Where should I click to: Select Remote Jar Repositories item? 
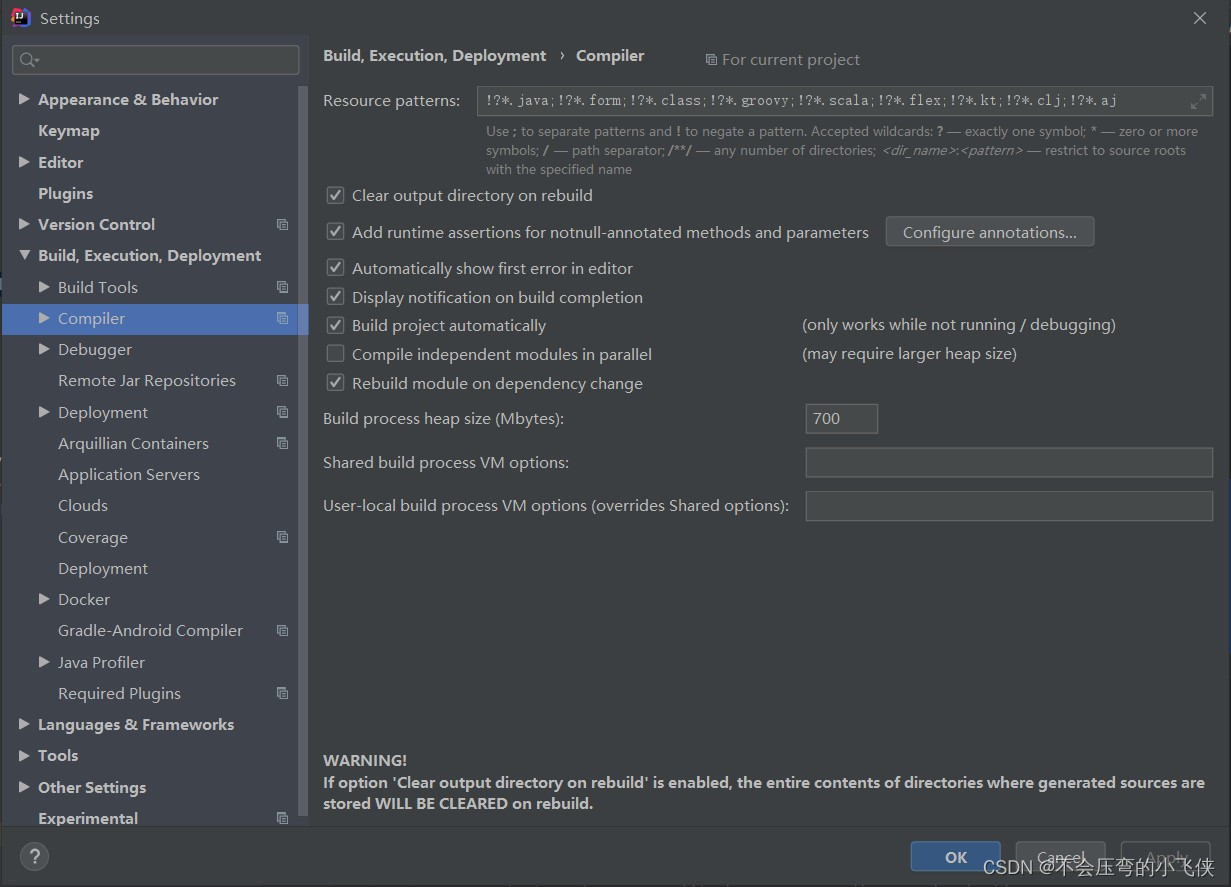pos(147,381)
